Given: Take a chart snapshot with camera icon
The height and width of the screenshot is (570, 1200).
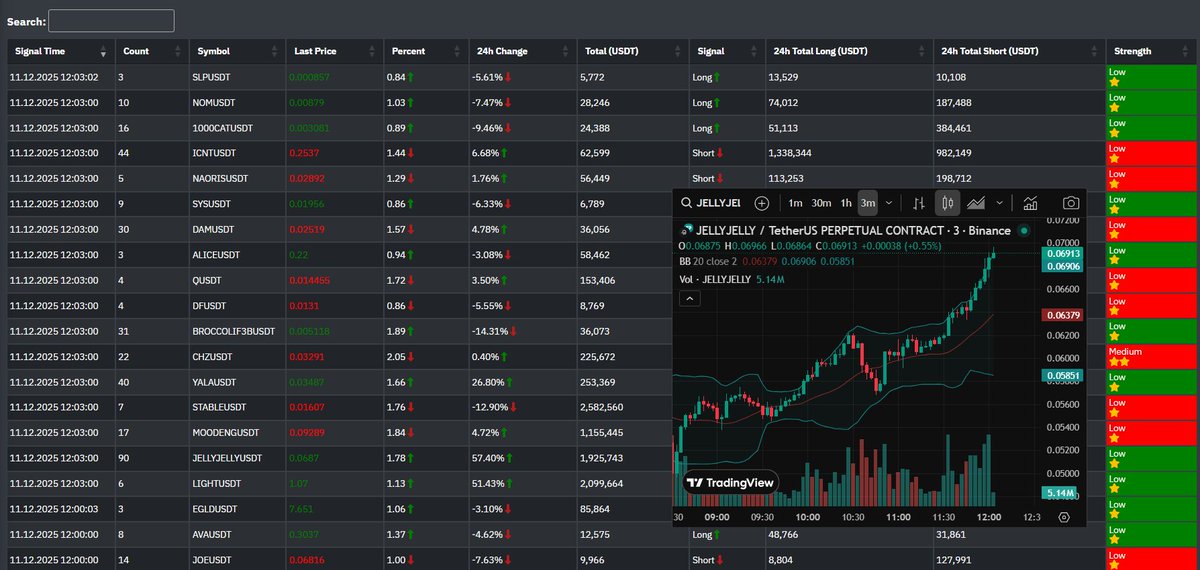Looking at the screenshot, I should coord(1070,203).
